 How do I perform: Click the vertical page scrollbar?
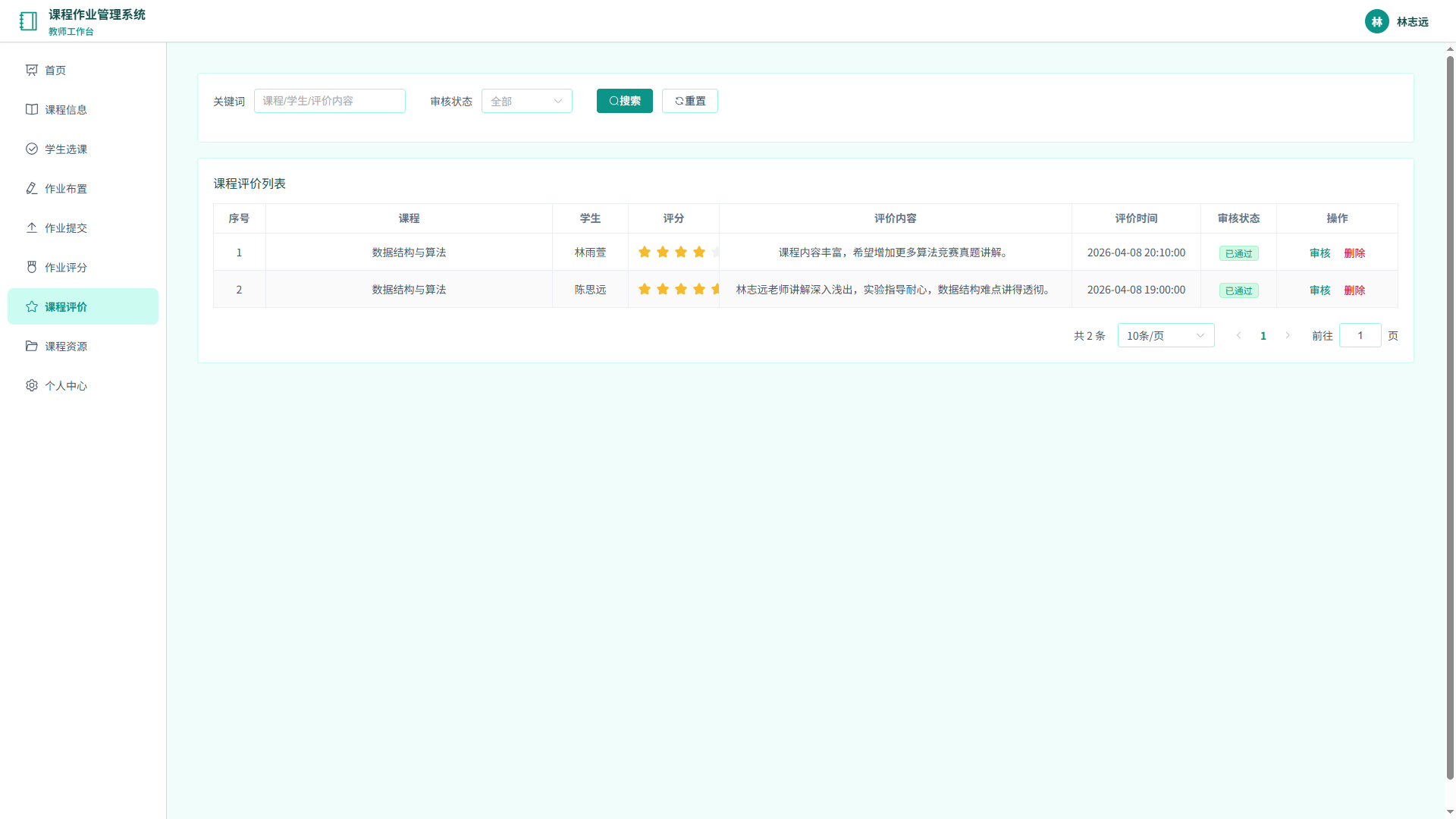pyautogui.click(x=1450, y=417)
